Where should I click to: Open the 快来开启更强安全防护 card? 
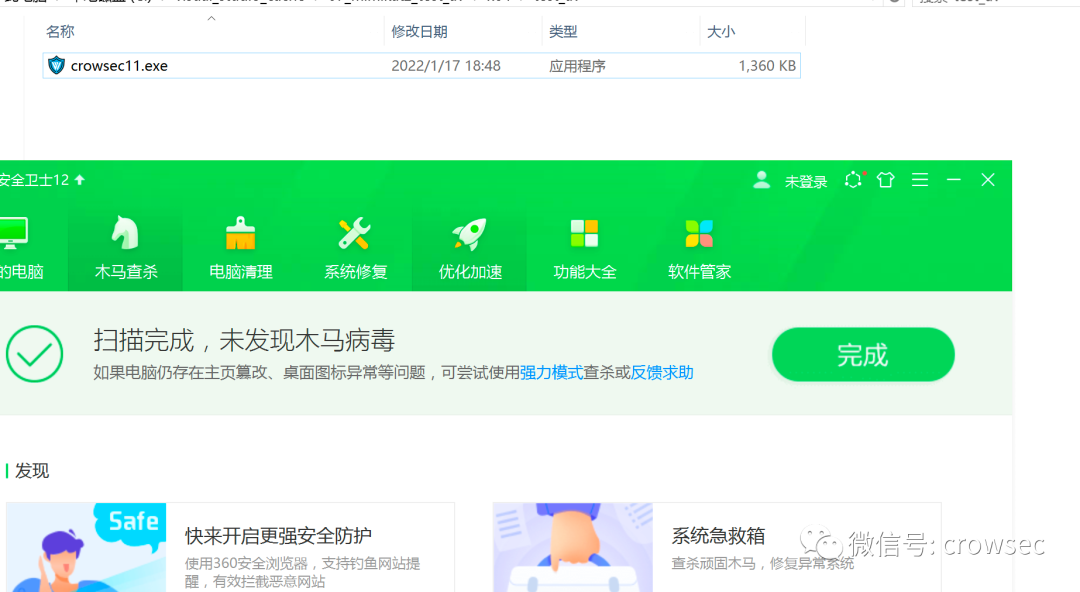(230, 547)
